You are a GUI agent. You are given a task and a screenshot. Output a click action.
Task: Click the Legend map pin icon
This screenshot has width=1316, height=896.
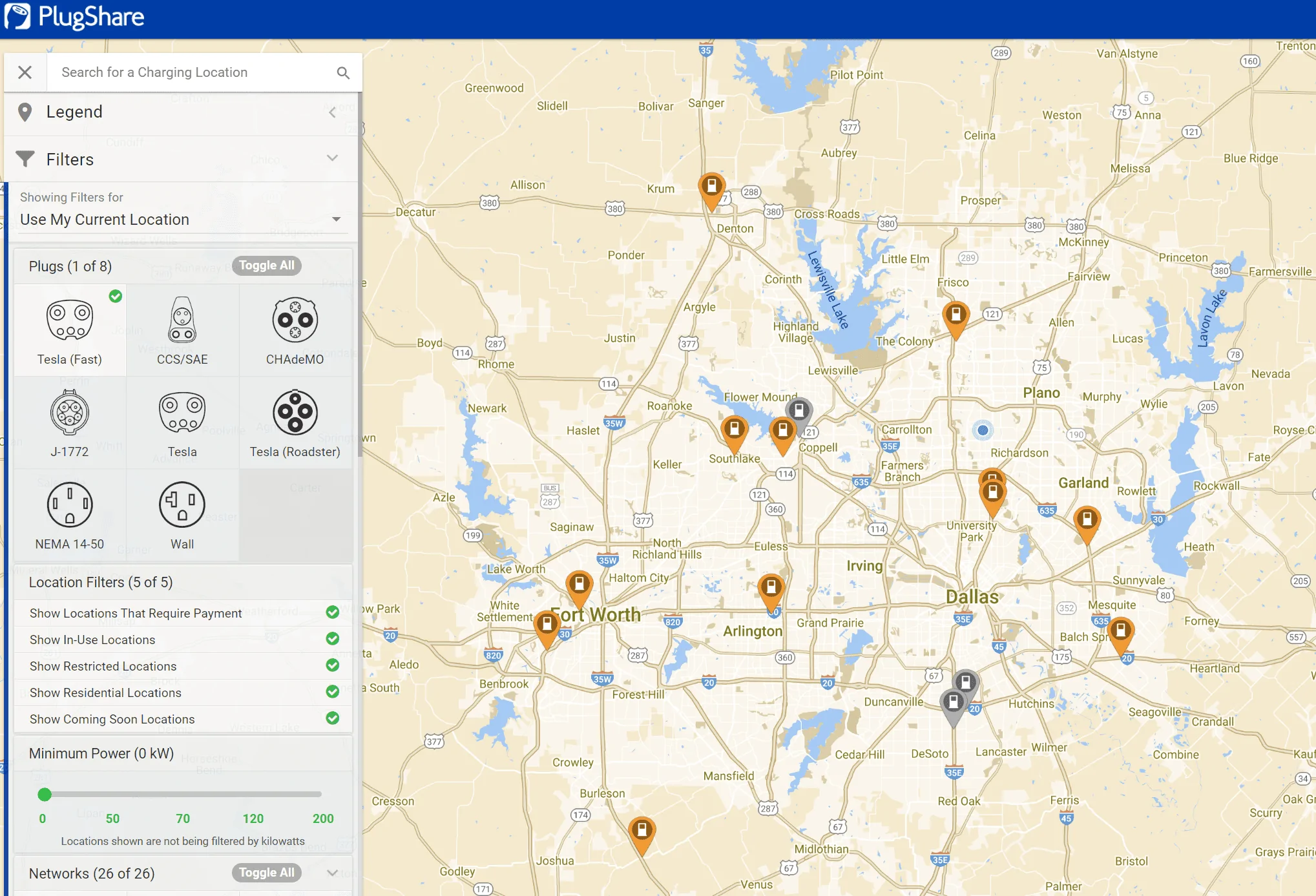(x=25, y=112)
